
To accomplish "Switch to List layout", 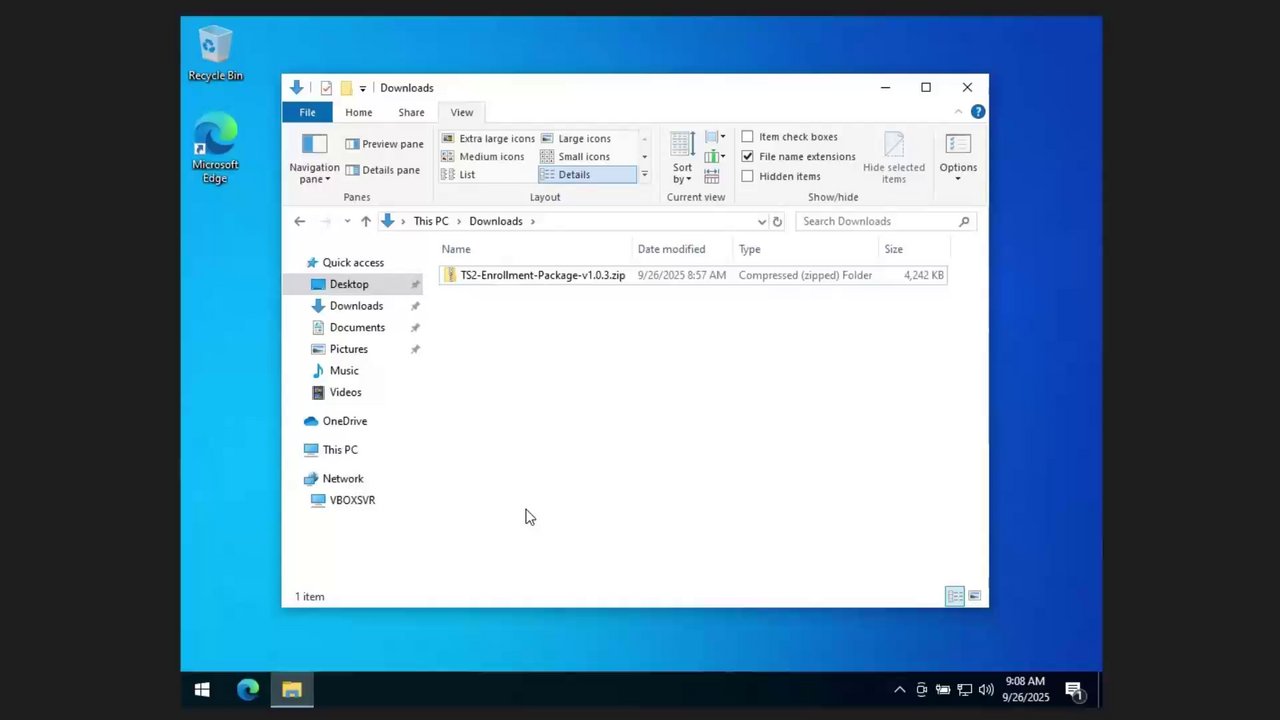I will (458, 175).
